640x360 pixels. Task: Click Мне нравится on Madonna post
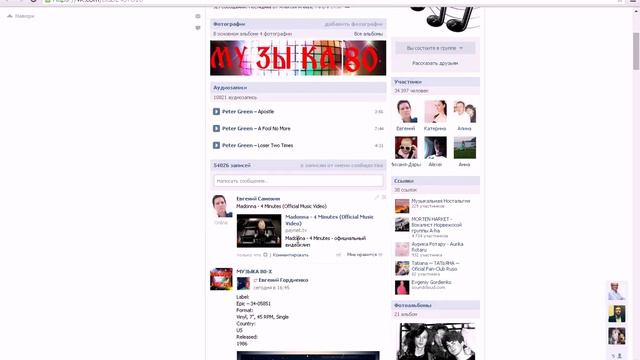pyautogui.click(x=362, y=254)
